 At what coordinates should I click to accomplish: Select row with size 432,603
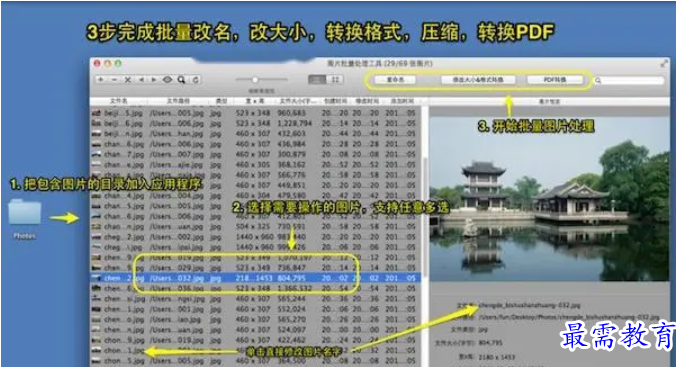click(x=255, y=134)
